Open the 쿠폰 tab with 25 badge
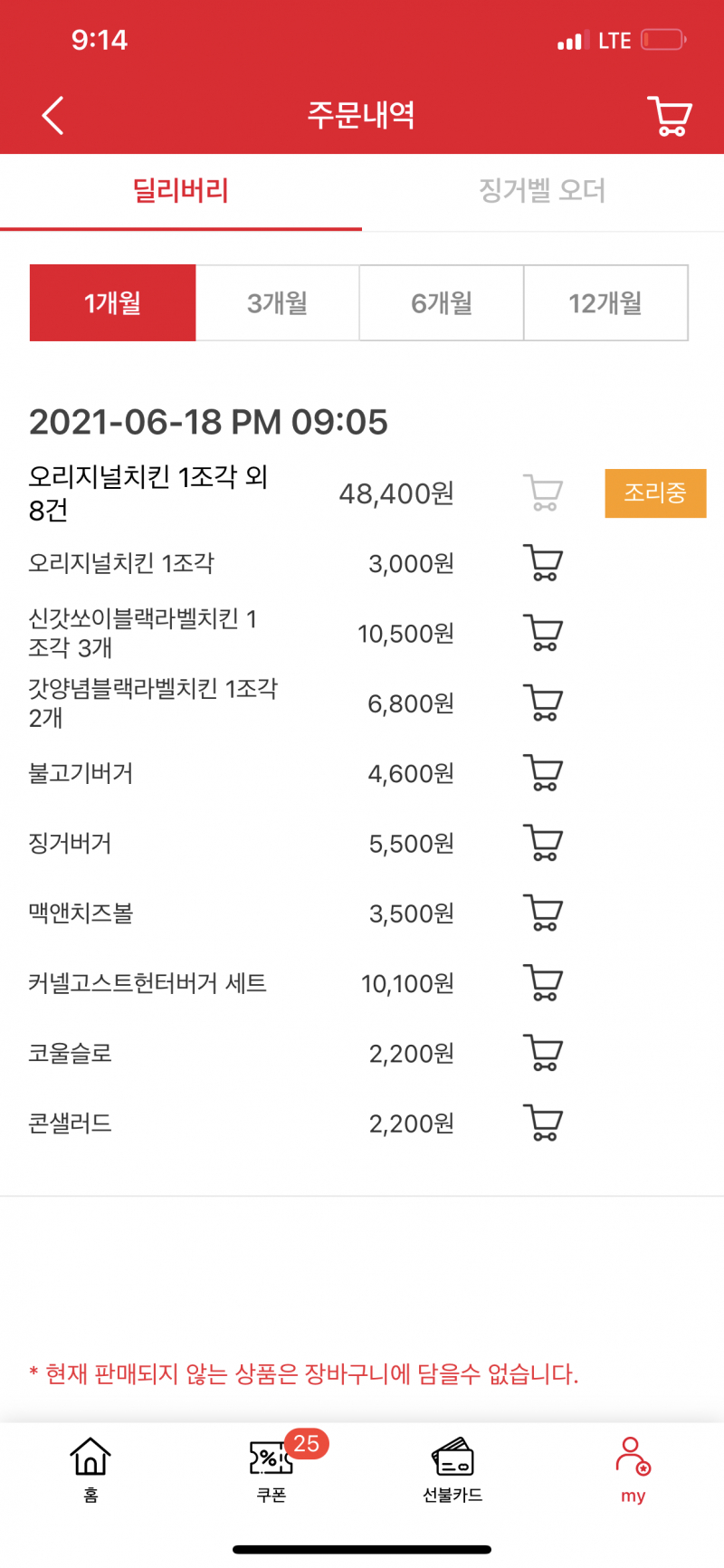 271,1467
